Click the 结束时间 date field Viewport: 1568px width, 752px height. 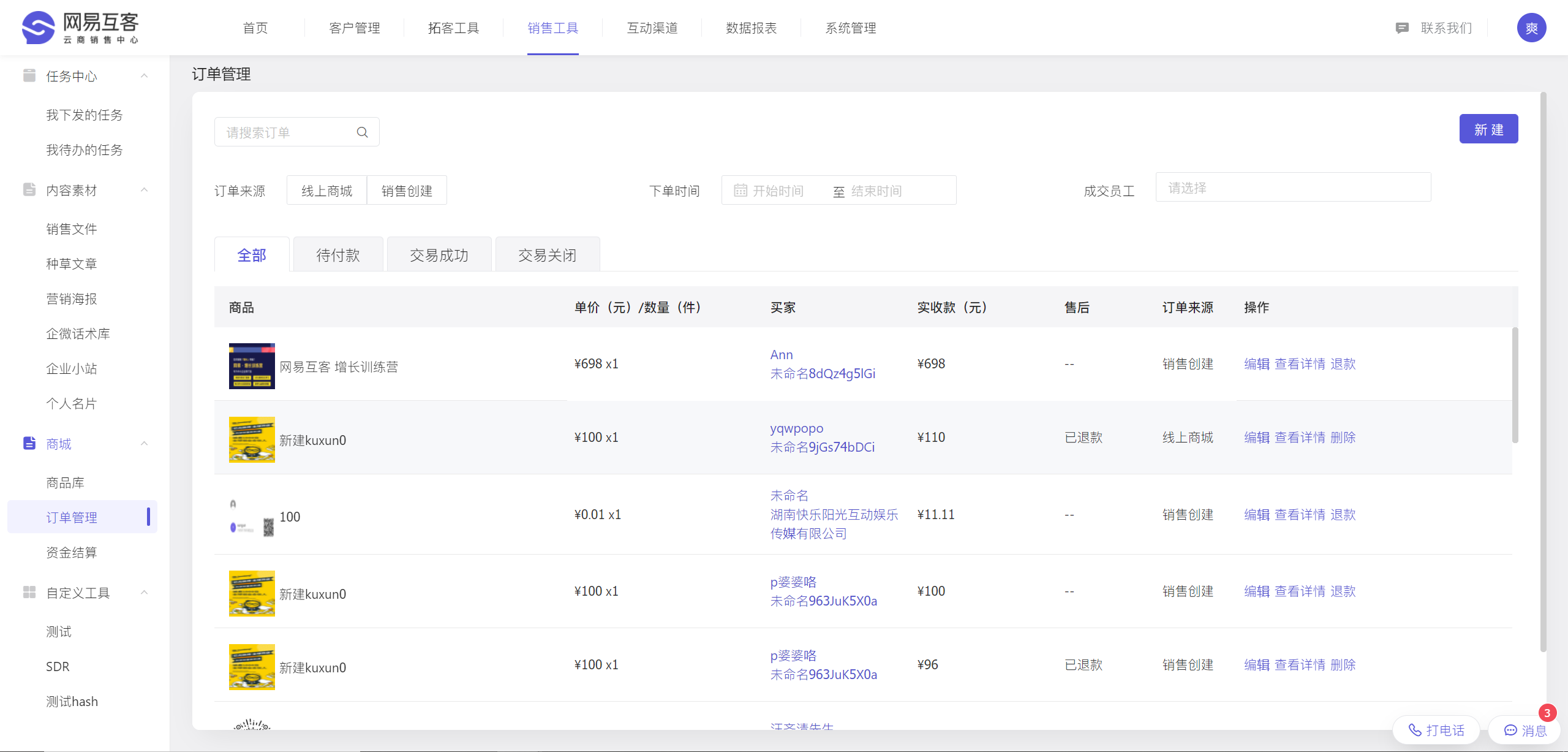(x=876, y=191)
